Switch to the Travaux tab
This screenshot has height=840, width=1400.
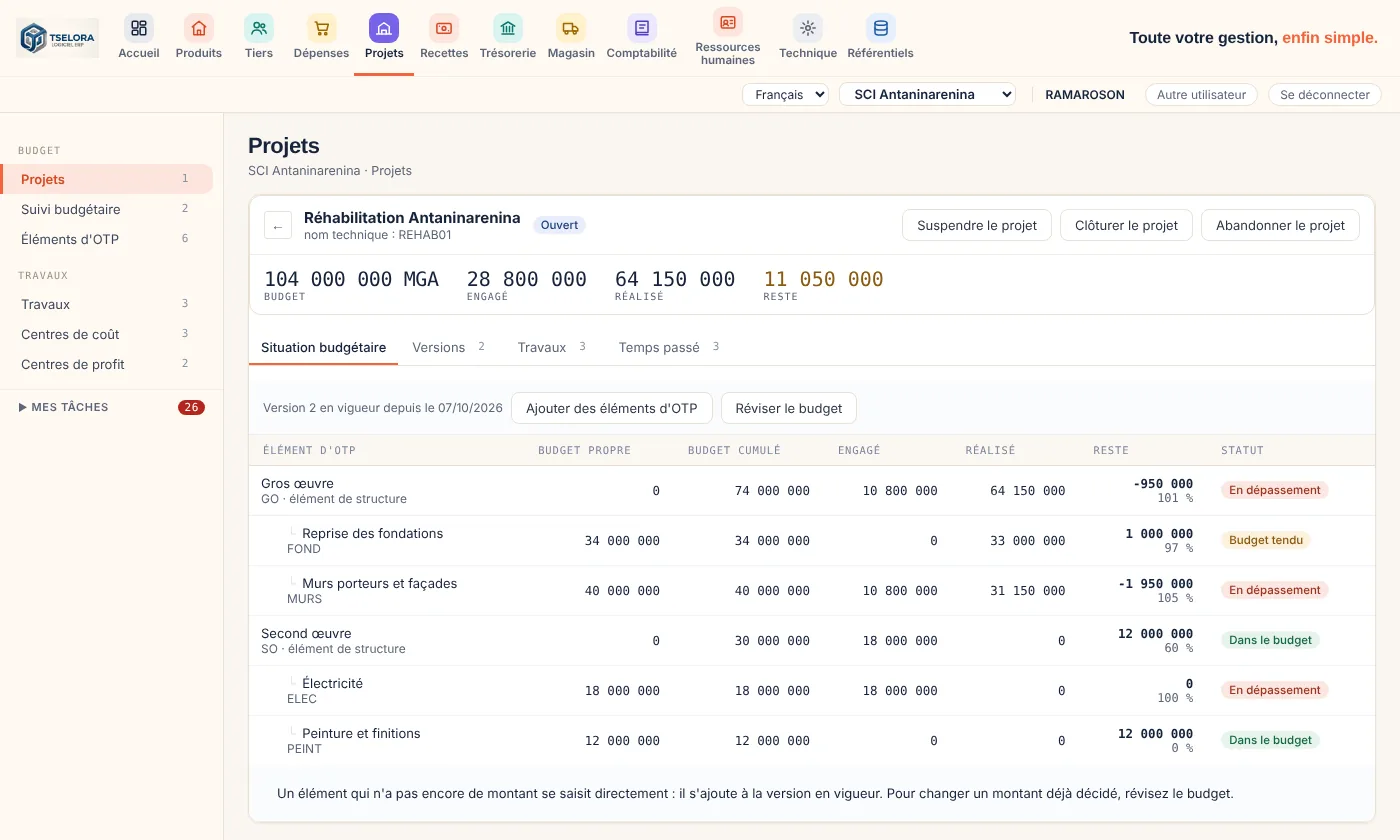point(552,347)
